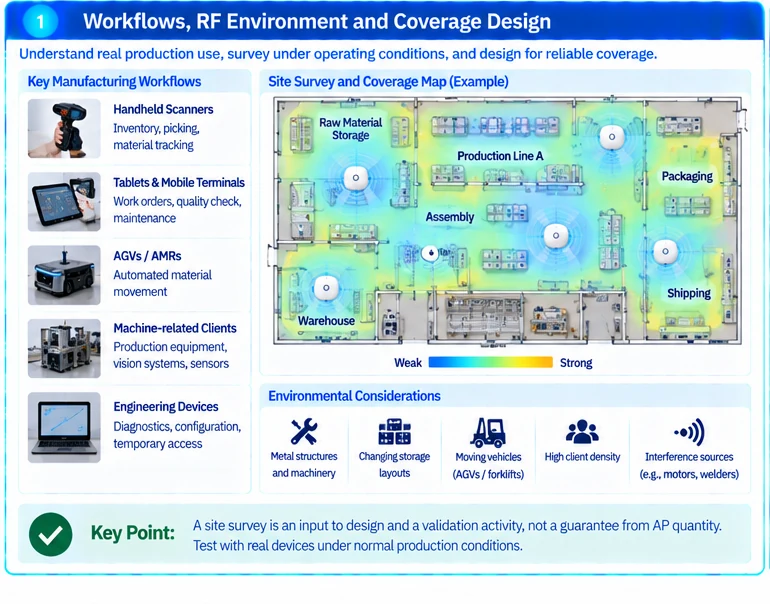Screen dimensions: 770x604
Task: Click the 'Understand real production use' subtitle
Action: [338, 54]
